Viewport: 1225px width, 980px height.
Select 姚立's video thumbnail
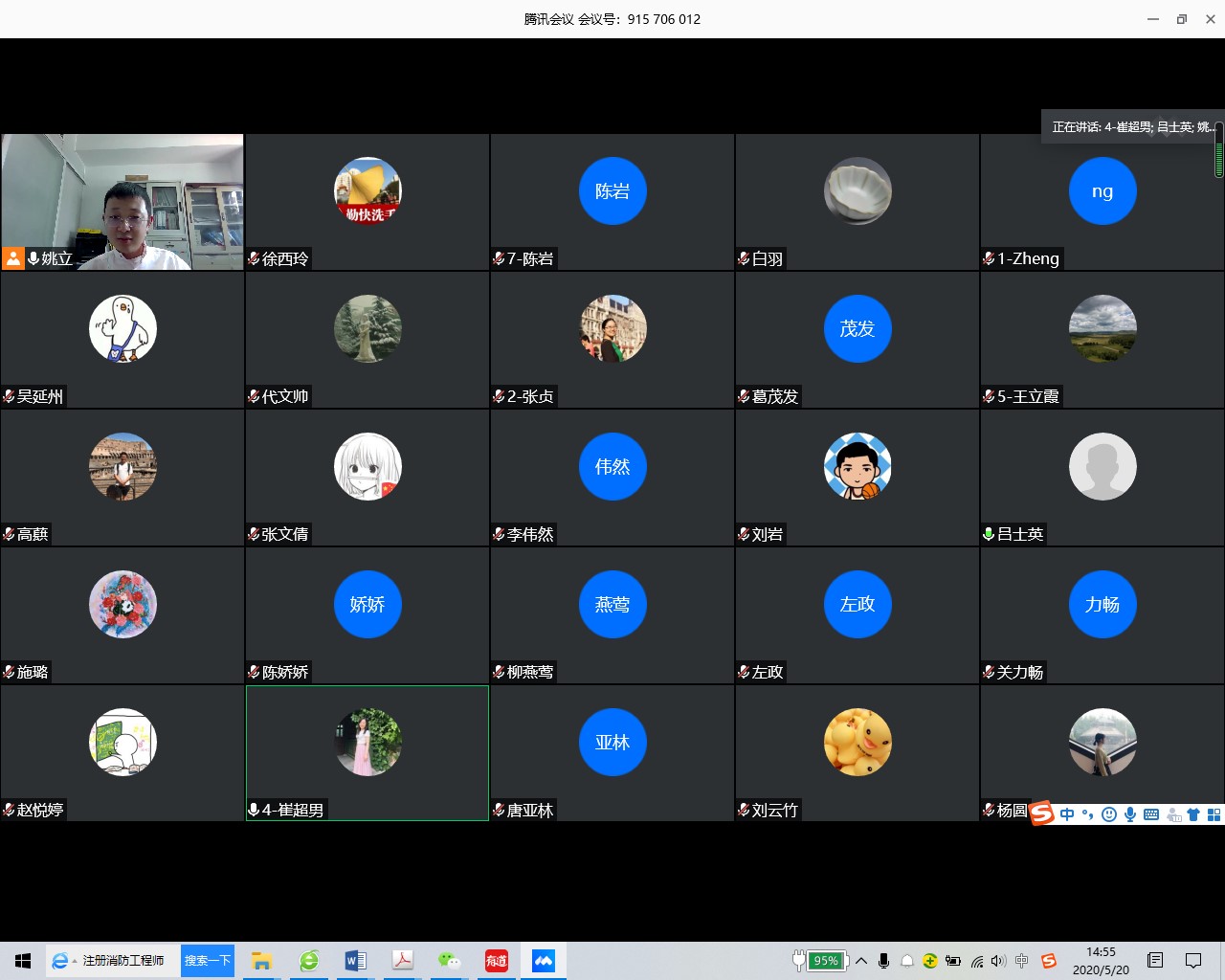tap(122, 202)
